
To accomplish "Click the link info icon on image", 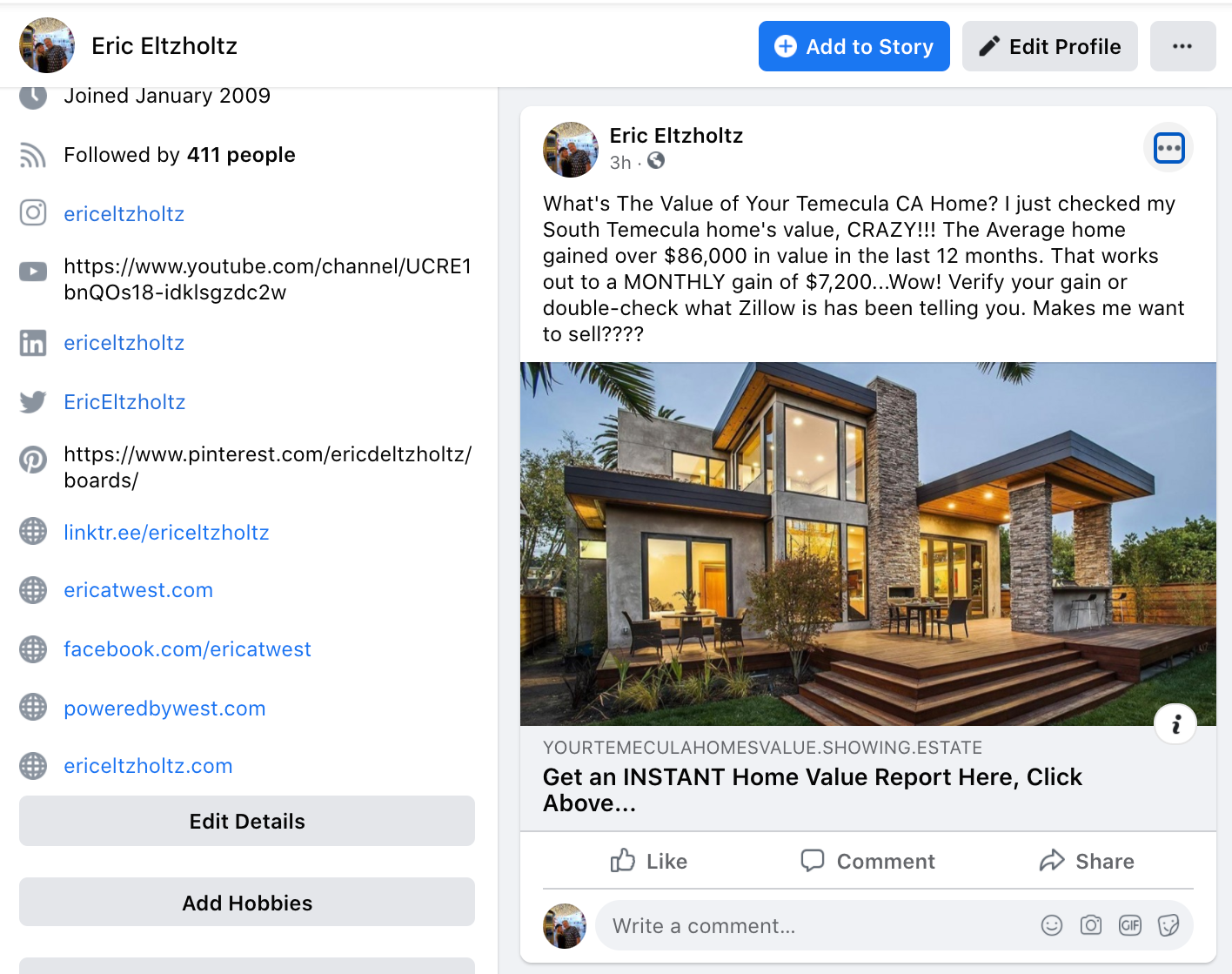I will coord(1175,723).
